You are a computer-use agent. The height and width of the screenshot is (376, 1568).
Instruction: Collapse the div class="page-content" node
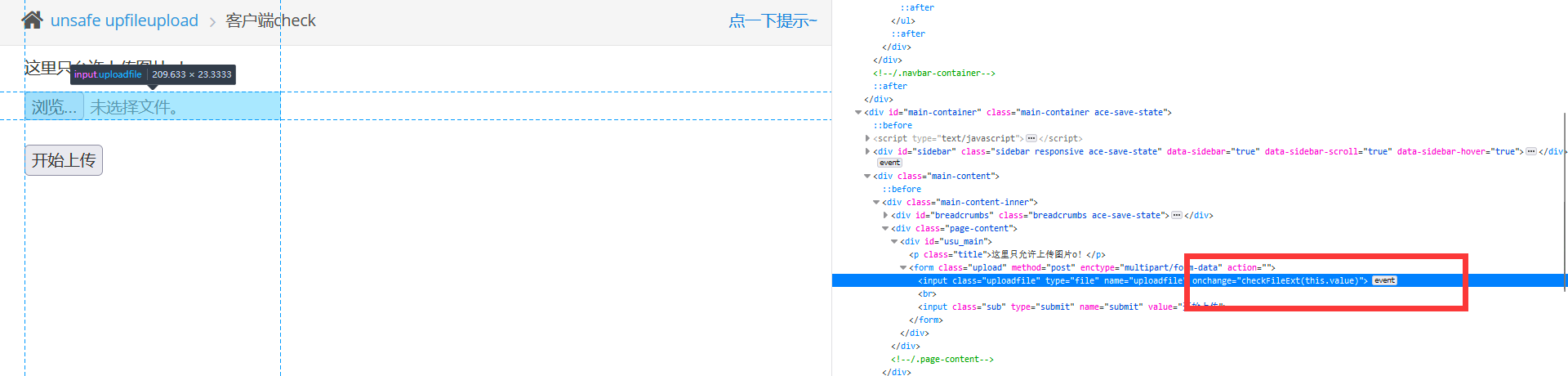click(x=885, y=229)
